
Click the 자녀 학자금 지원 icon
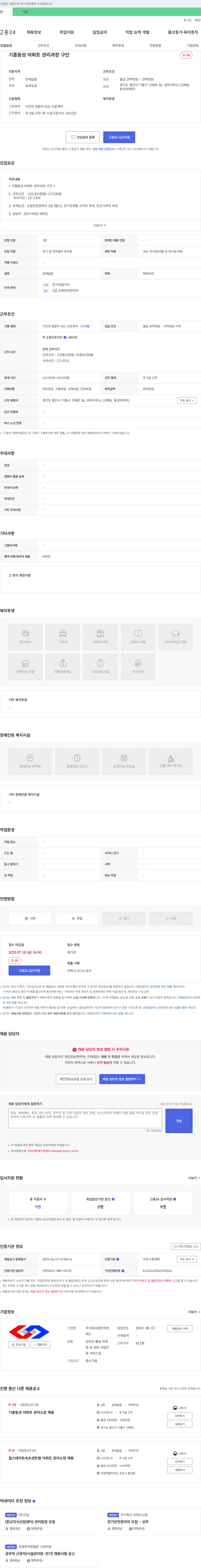(x=175, y=637)
